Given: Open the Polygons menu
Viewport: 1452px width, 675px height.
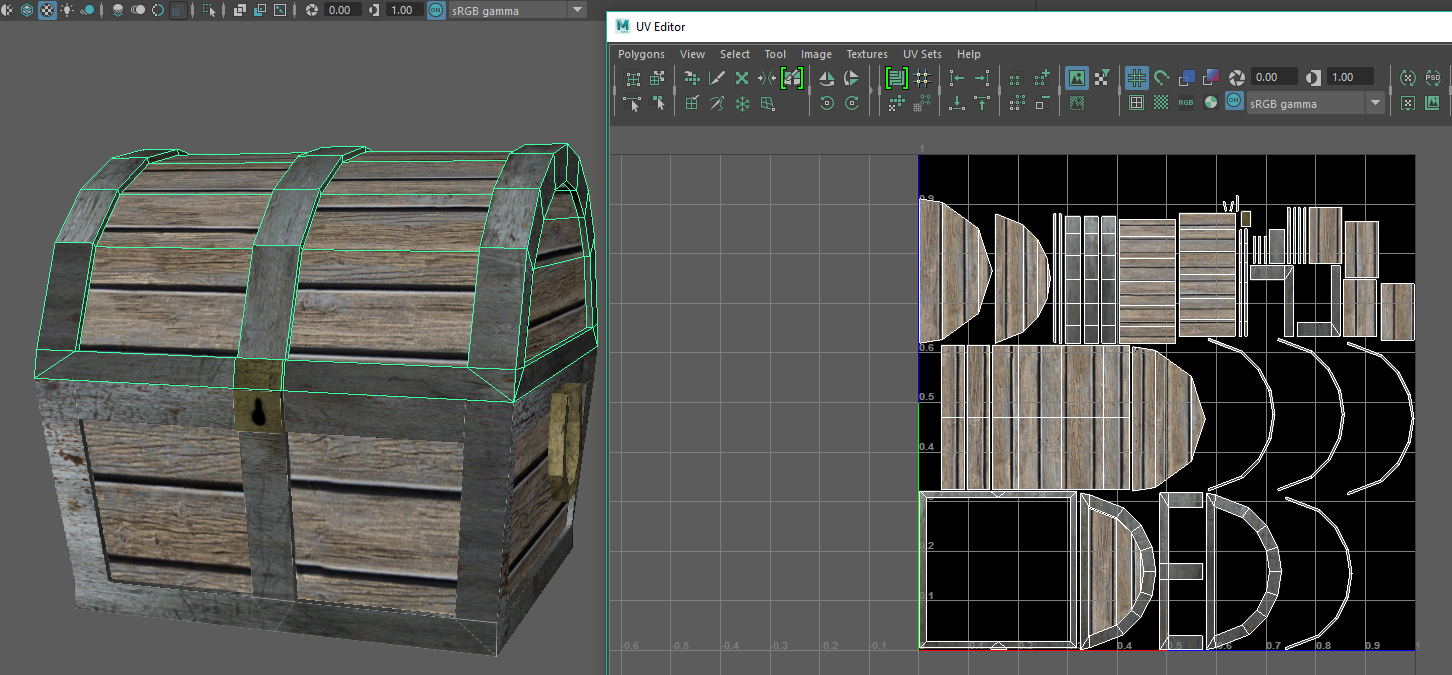Looking at the screenshot, I should 641,54.
